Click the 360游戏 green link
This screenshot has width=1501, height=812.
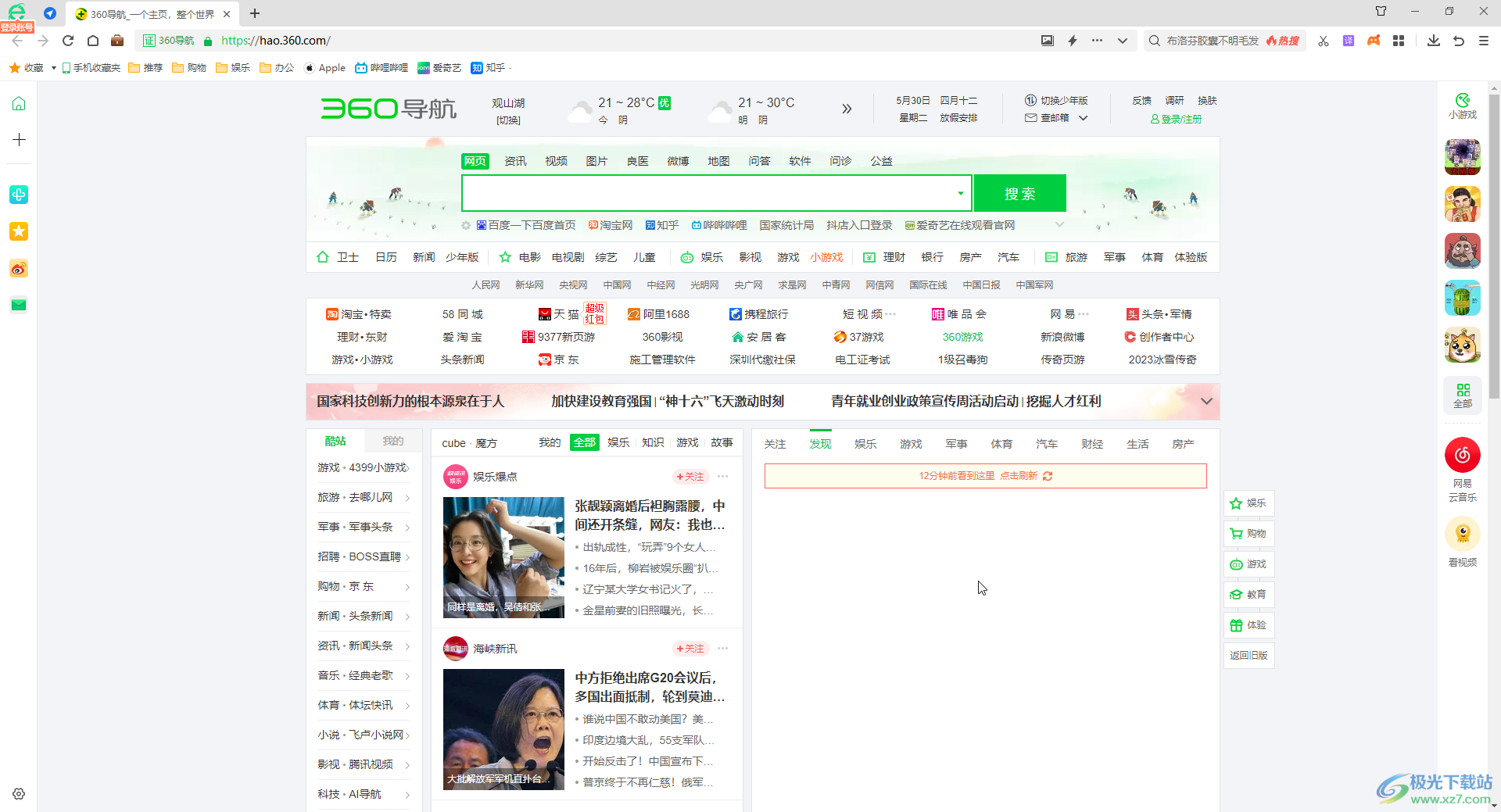(x=962, y=337)
